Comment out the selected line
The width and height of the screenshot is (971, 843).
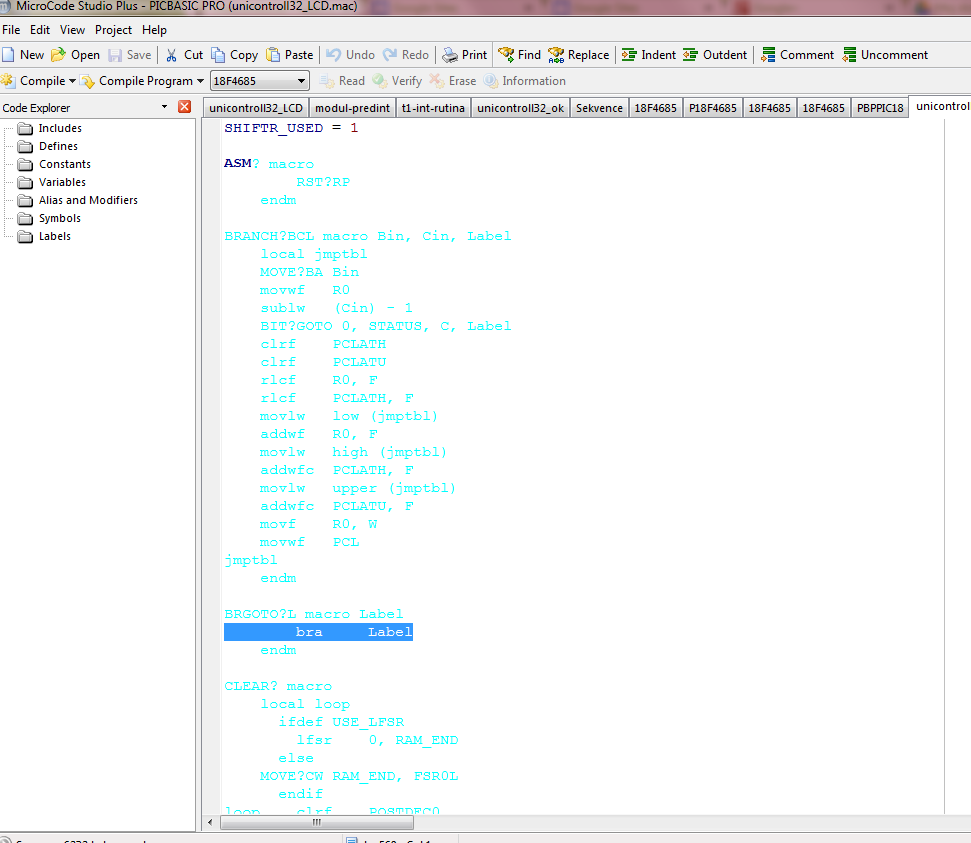[x=768, y=55]
